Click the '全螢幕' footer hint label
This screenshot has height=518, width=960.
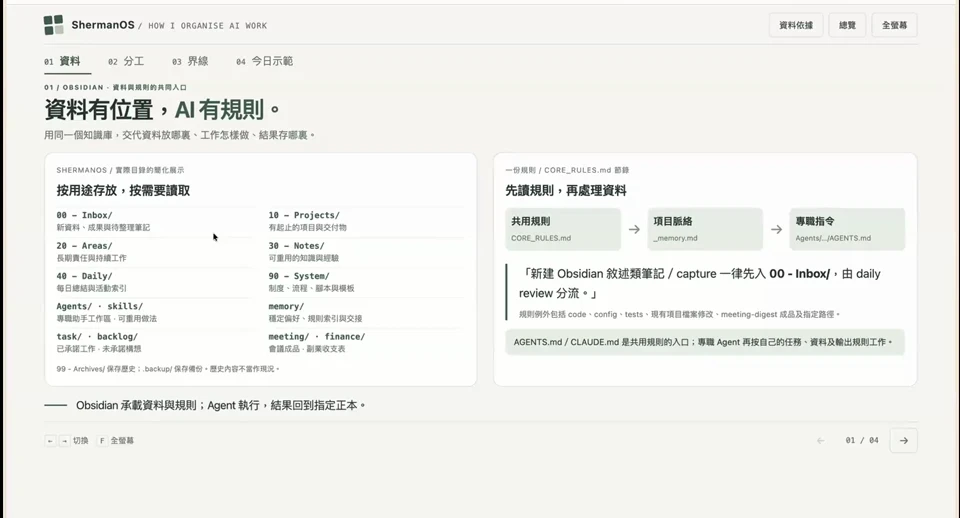[122, 441]
